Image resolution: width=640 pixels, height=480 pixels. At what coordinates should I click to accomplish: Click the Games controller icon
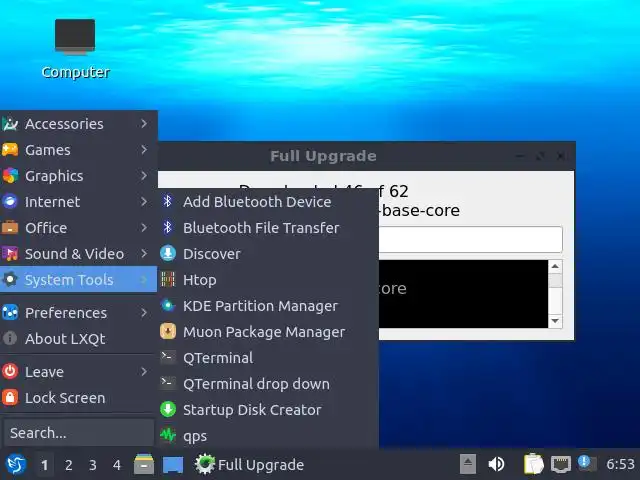[x=10, y=150]
